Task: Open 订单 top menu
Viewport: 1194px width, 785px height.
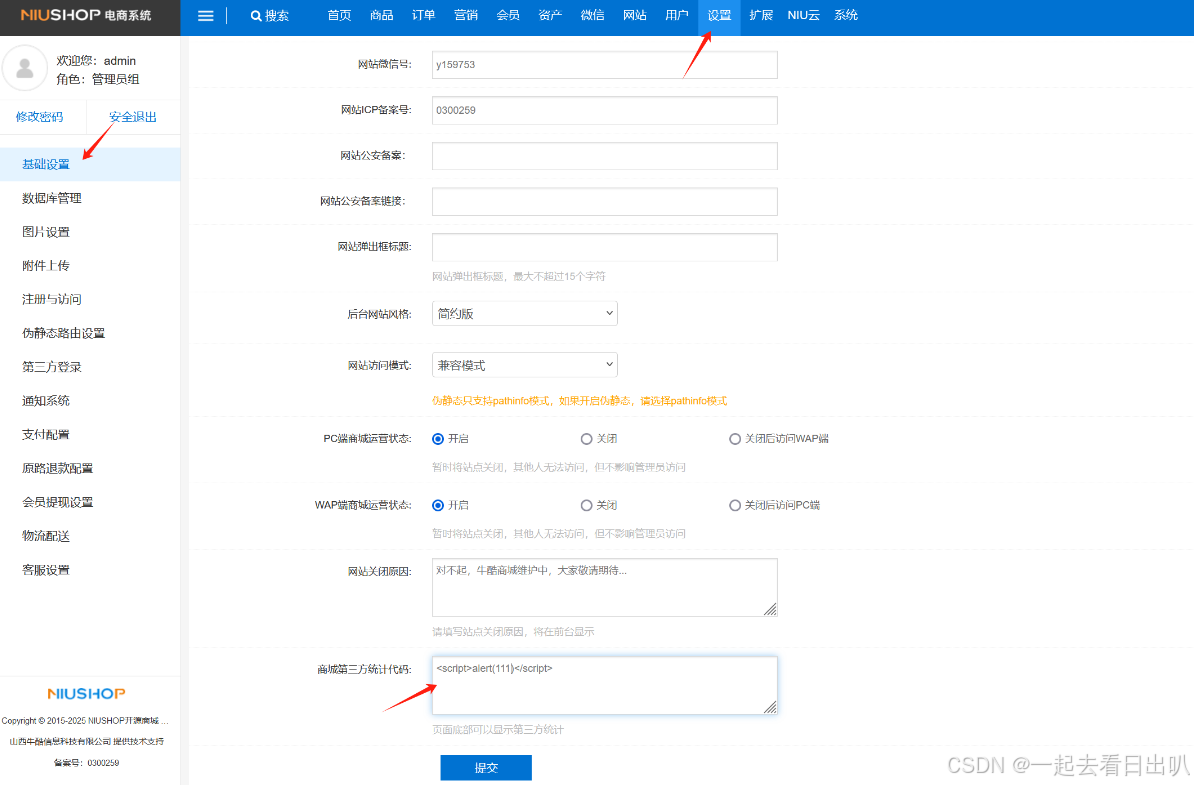Action: 423,15
